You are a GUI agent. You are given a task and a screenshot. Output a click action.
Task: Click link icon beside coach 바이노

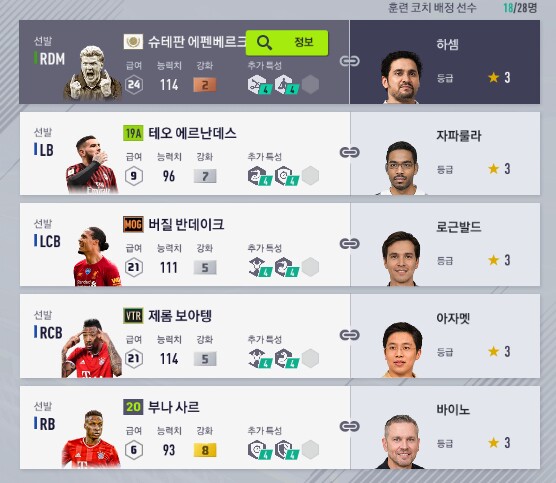point(350,426)
